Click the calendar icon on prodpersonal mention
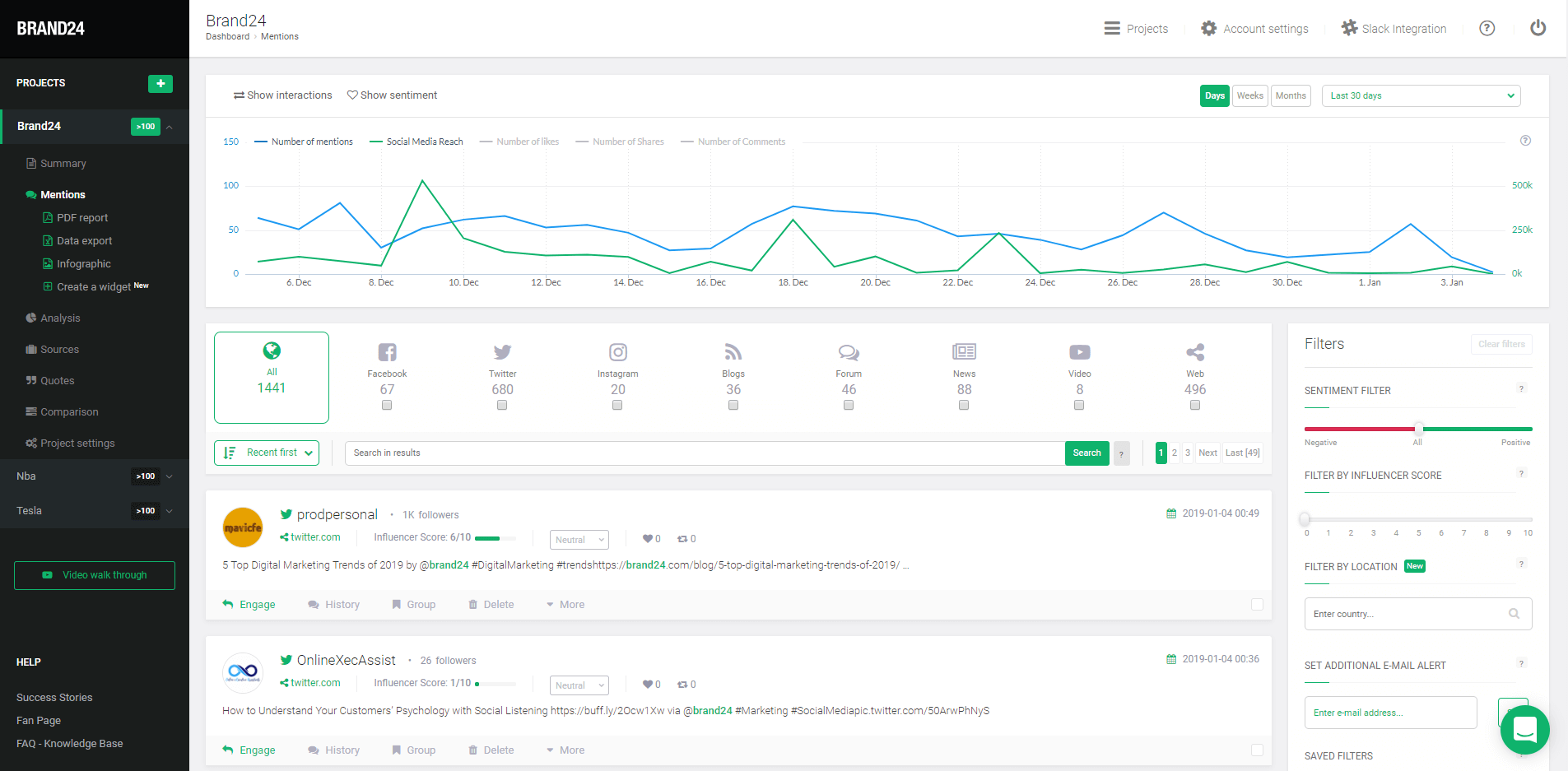This screenshot has height=771, width=1568. 1171,513
